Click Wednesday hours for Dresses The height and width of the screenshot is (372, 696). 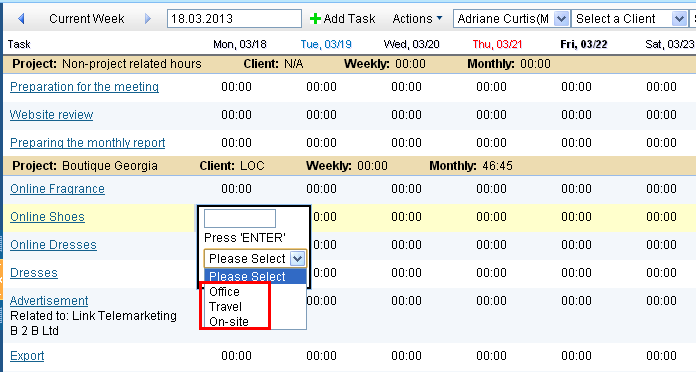point(406,273)
